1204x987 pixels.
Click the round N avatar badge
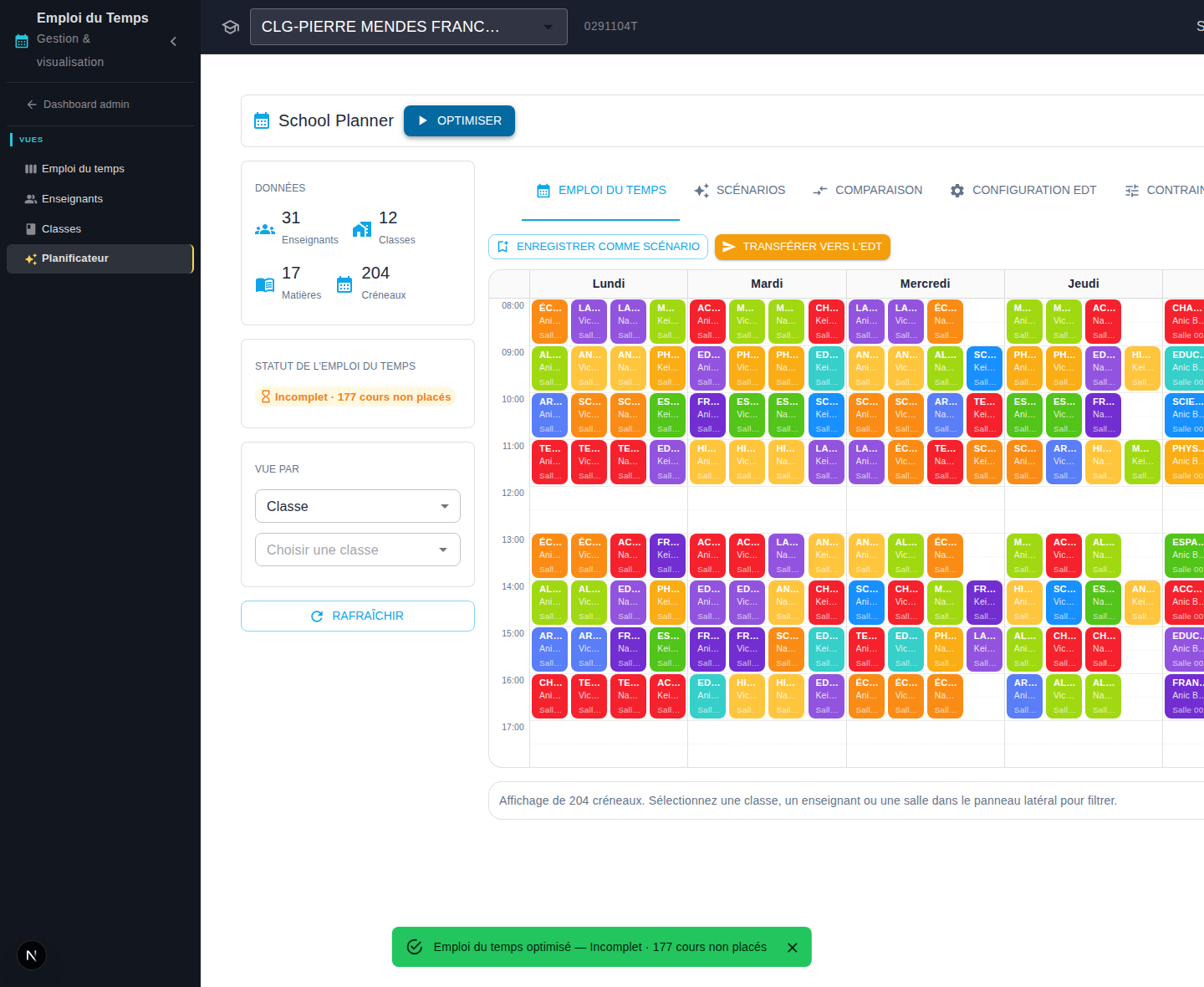(x=32, y=955)
